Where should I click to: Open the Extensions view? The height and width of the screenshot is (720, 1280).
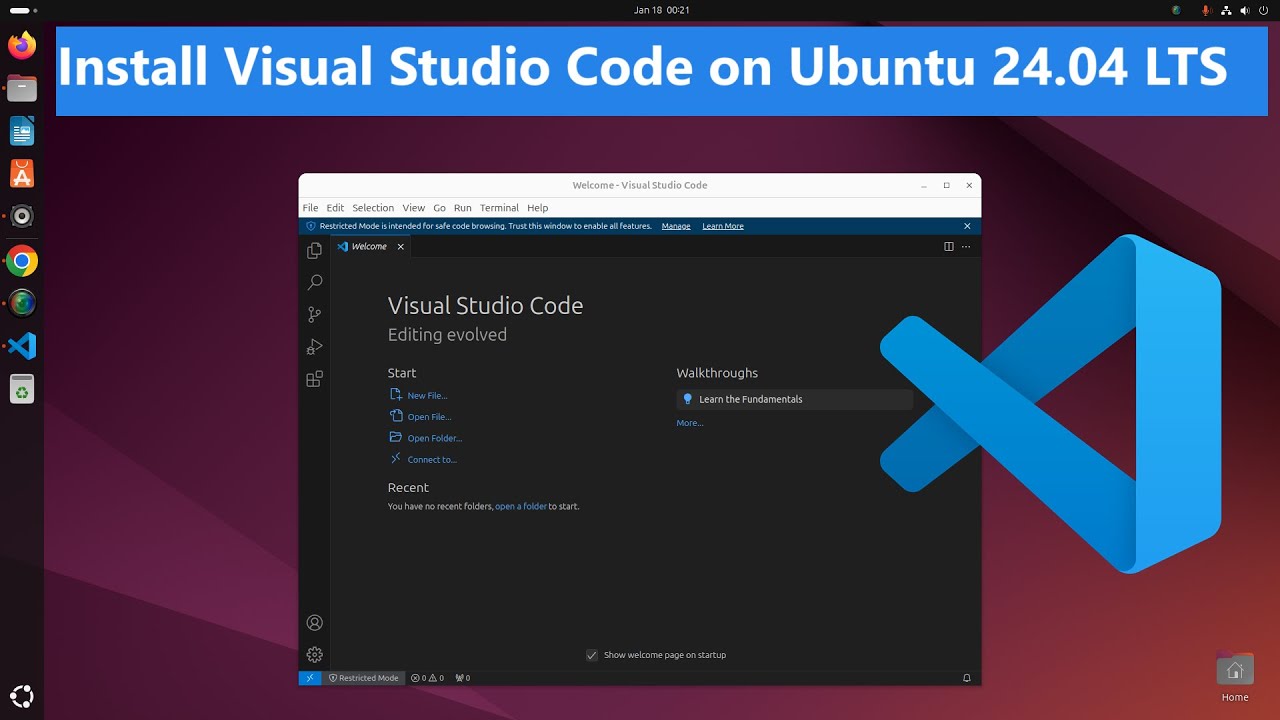point(314,379)
